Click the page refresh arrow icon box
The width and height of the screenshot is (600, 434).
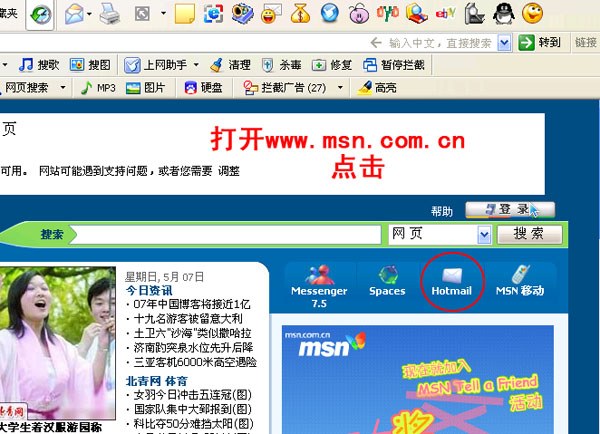142,14
